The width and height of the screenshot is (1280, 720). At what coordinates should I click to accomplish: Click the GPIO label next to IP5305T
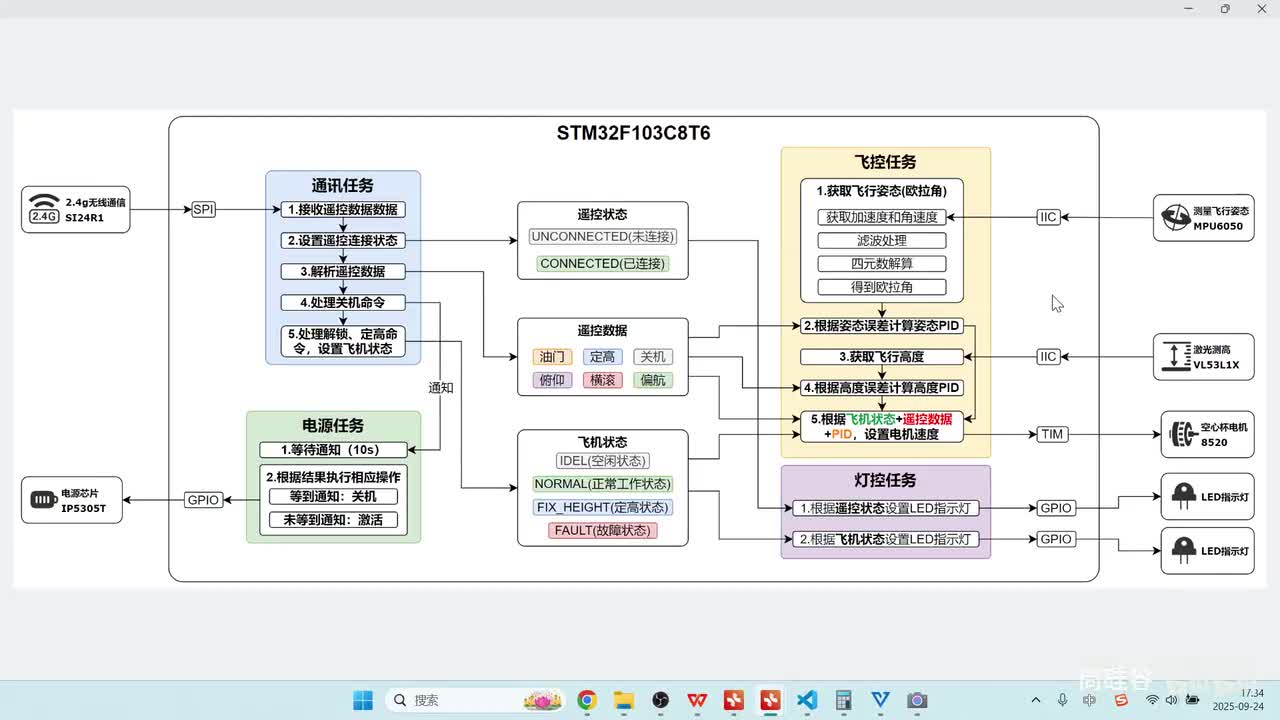click(203, 500)
